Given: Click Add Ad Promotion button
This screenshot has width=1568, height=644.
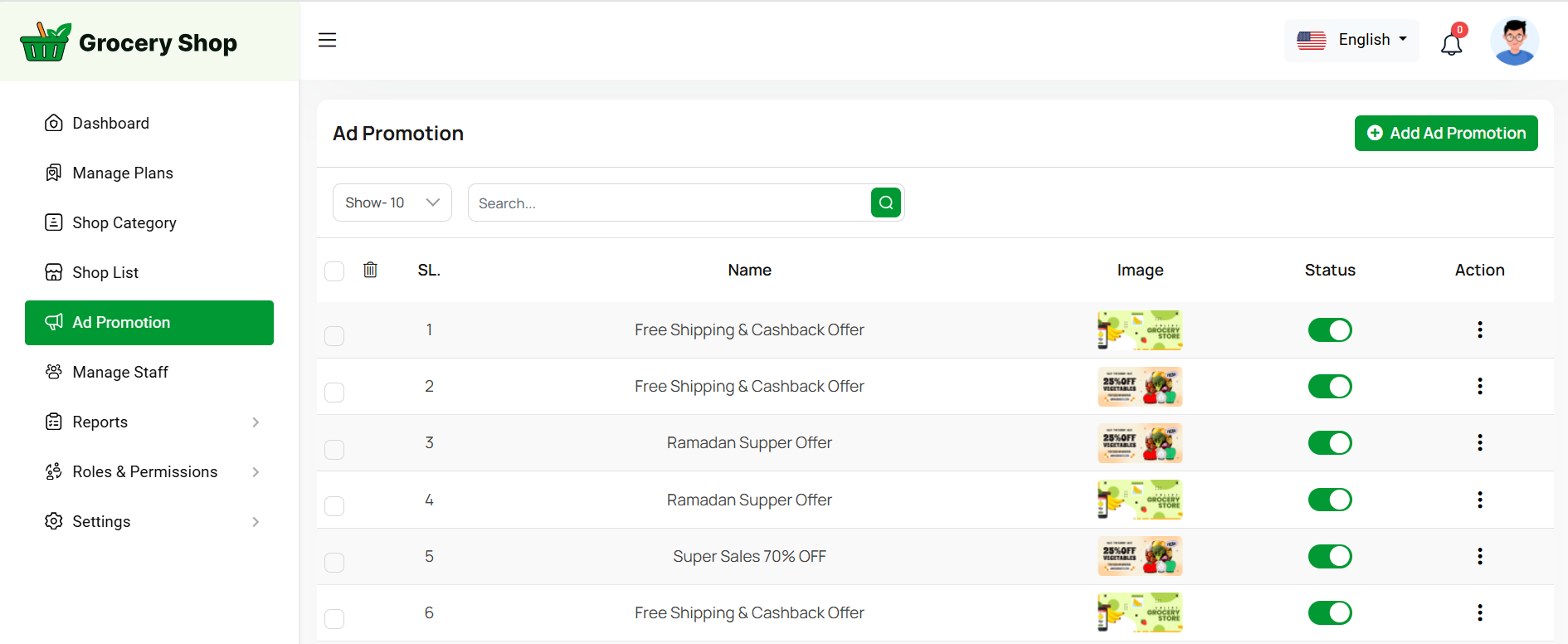Looking at the screenshot, I should coord(1445,133).
